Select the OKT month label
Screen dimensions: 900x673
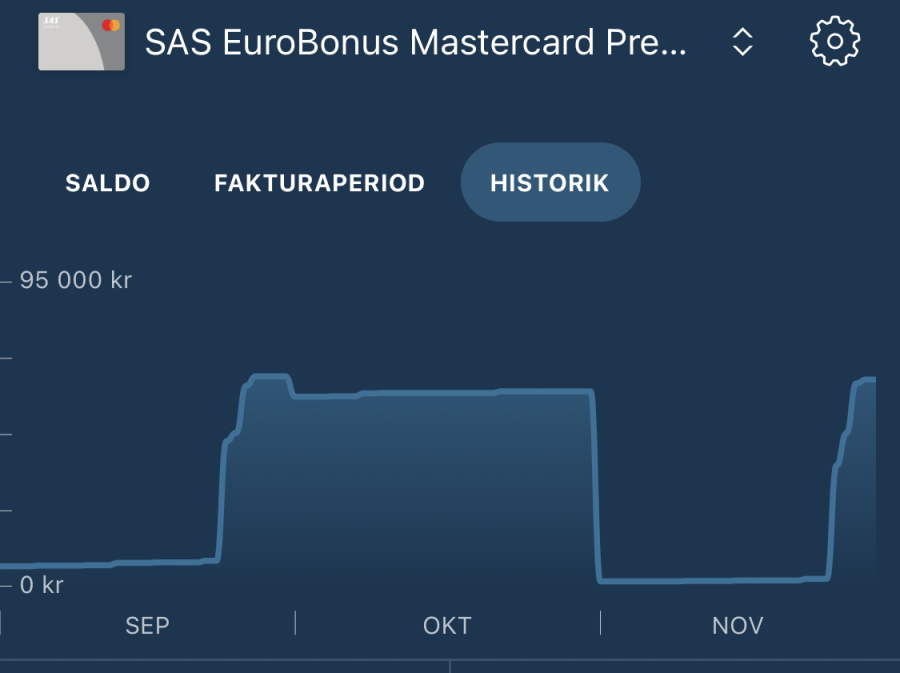click(x=447, y=626)
